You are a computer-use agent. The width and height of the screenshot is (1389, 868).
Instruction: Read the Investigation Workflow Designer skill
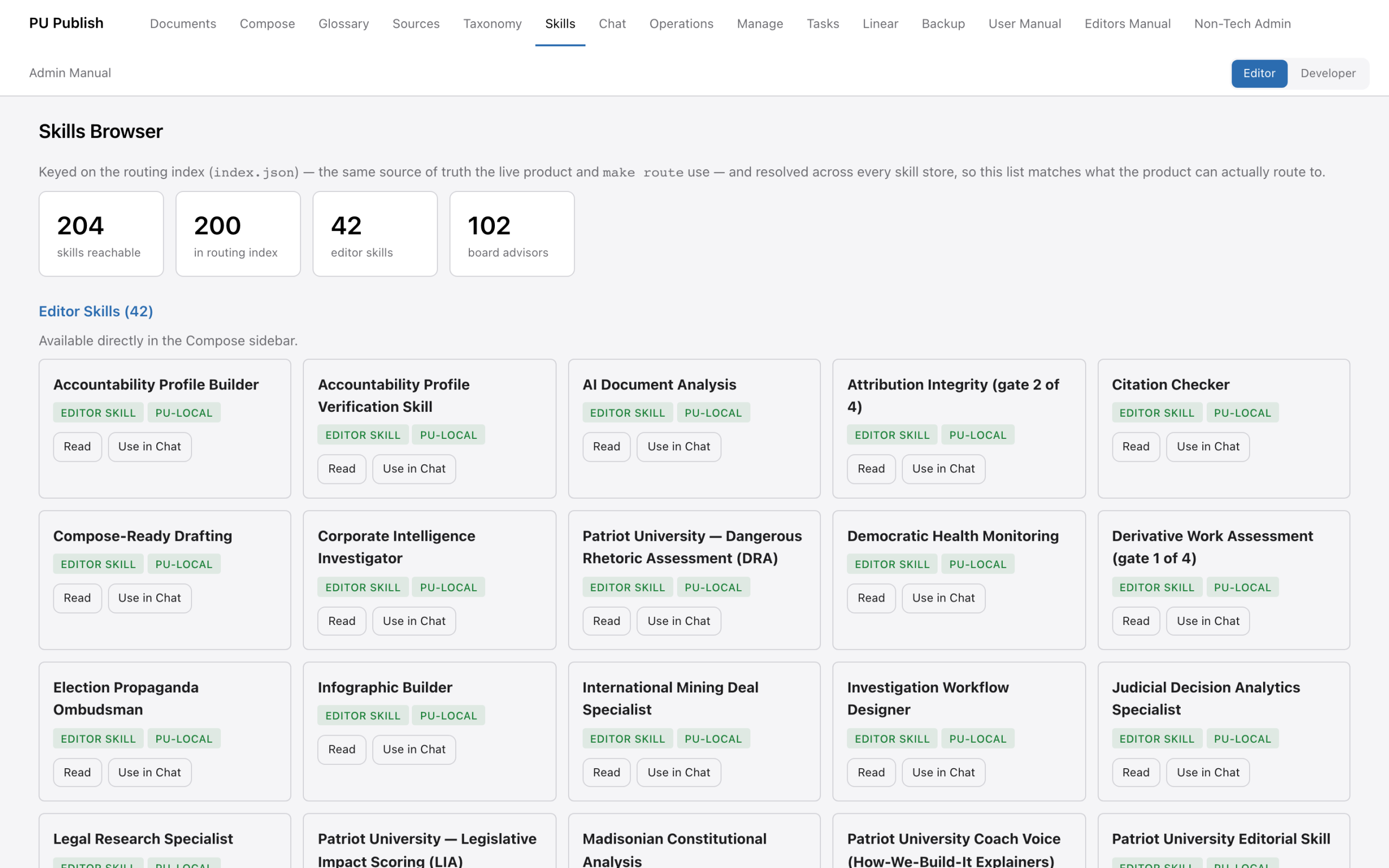871,773
